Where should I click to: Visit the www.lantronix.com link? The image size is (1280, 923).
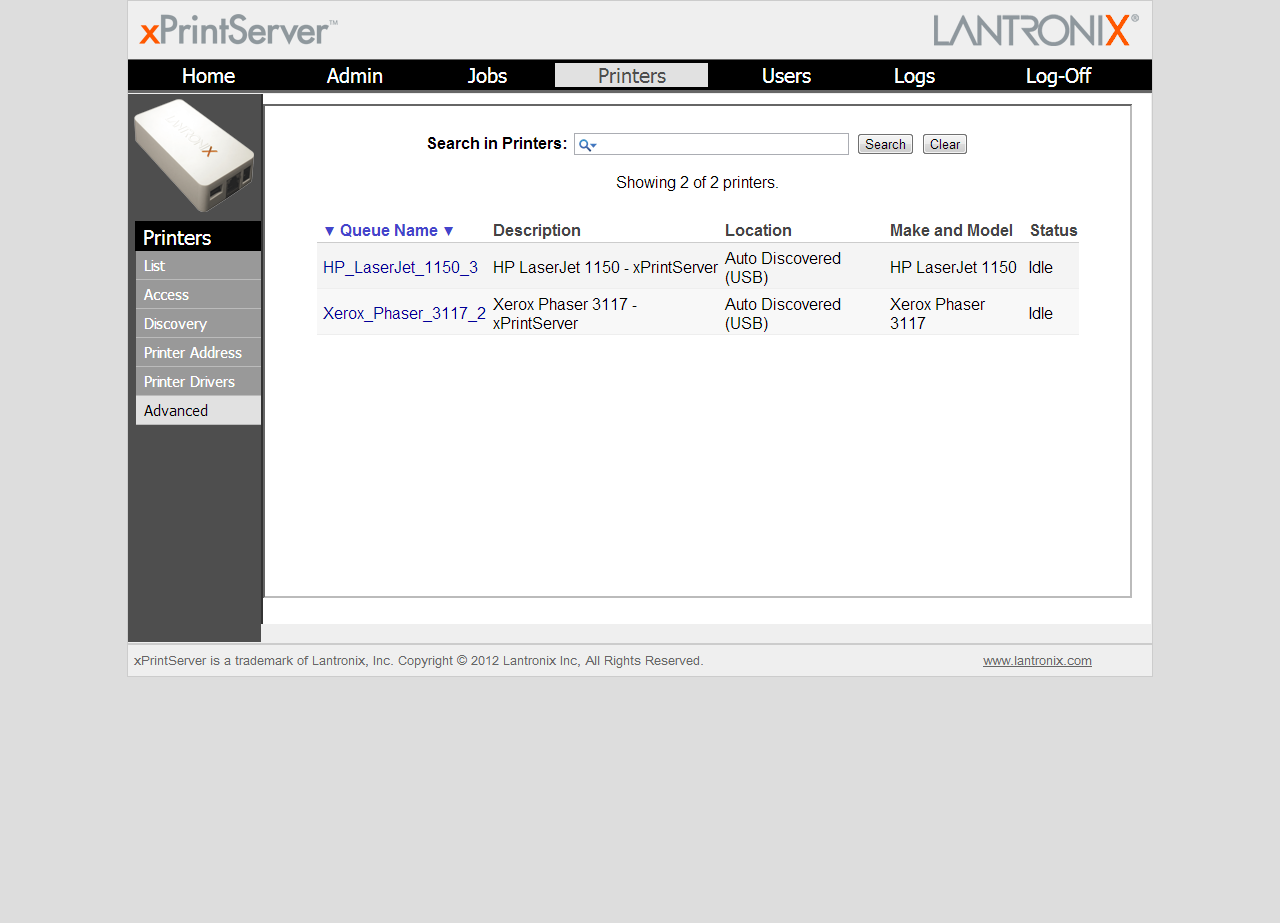[x=1037, y=661]
